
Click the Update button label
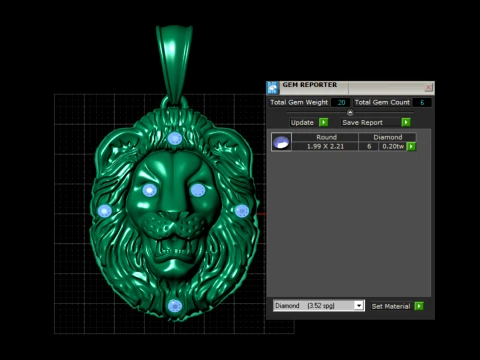tap(302, 122)
